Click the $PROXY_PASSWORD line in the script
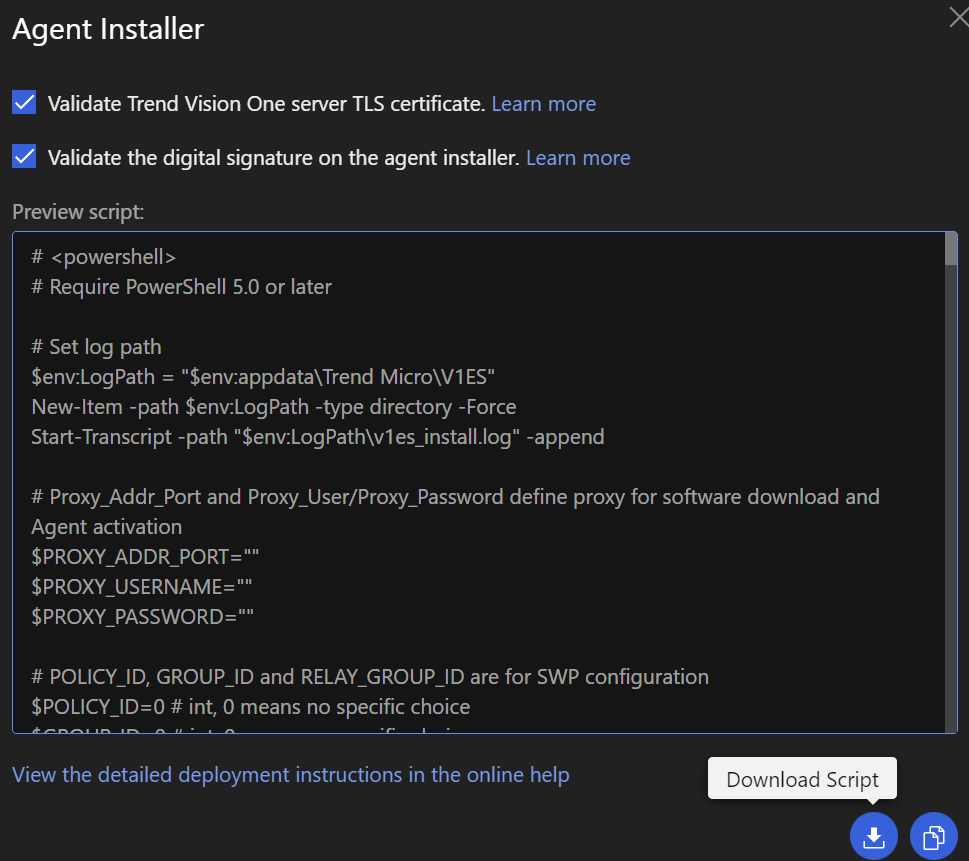 [x=142, y=617]
